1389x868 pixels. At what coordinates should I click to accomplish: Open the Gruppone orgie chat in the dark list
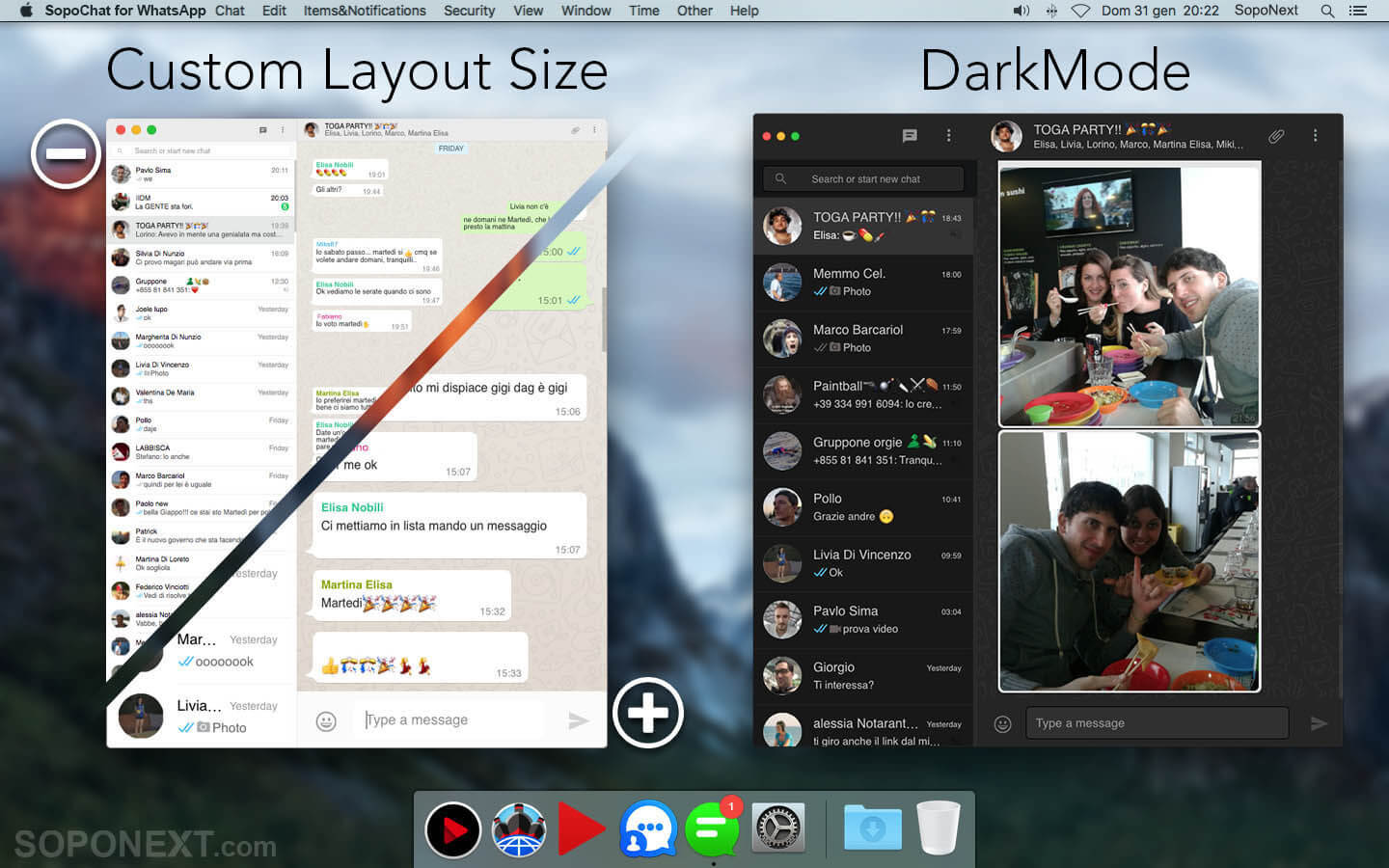(863, 451)
